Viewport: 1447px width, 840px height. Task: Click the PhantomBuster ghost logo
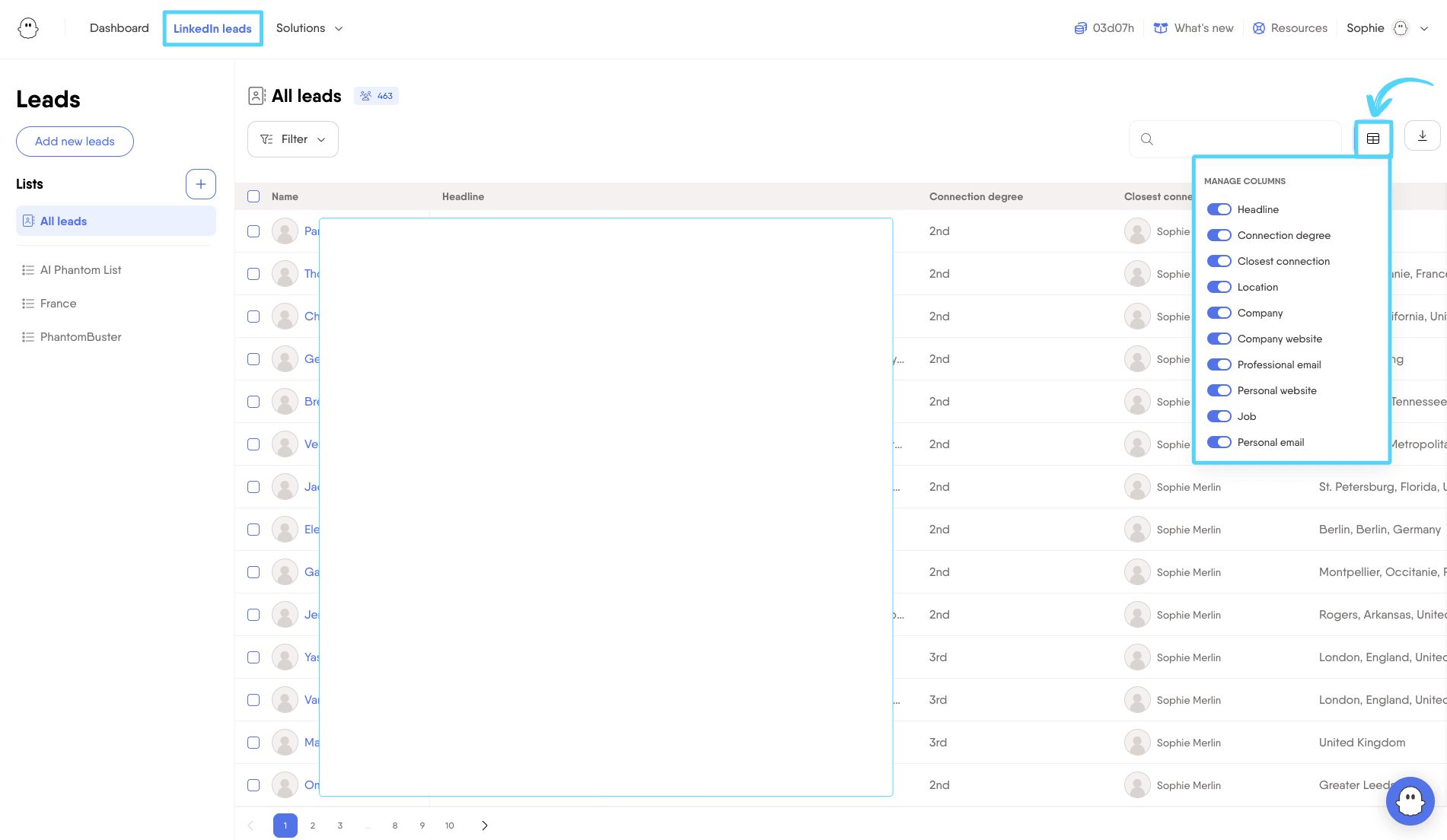tap(28, 28)
